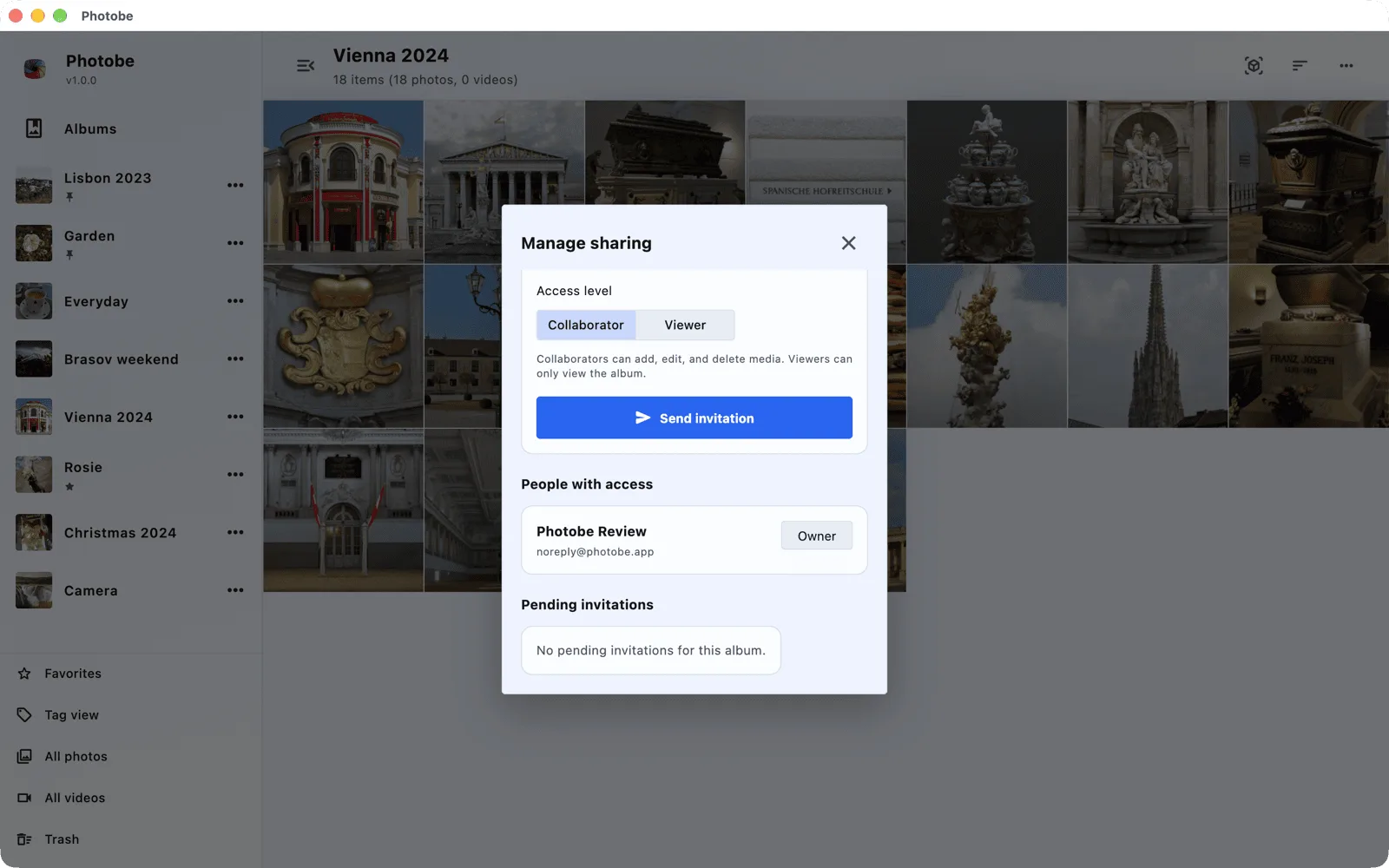Open the red domed building photo
This screenshot has height=868, width=1389.
pyautogui.click(x=344, y=181)
